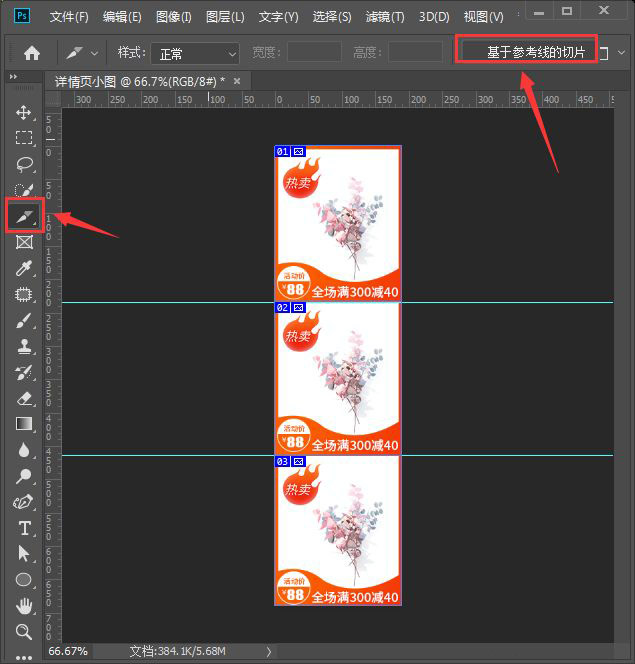Select the Ellipse shape tool

click(x=24, y=579)
